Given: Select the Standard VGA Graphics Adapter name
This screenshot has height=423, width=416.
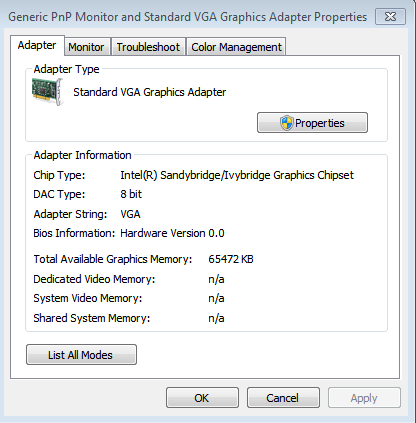Looking at the screenshot, I should point(150,92).
